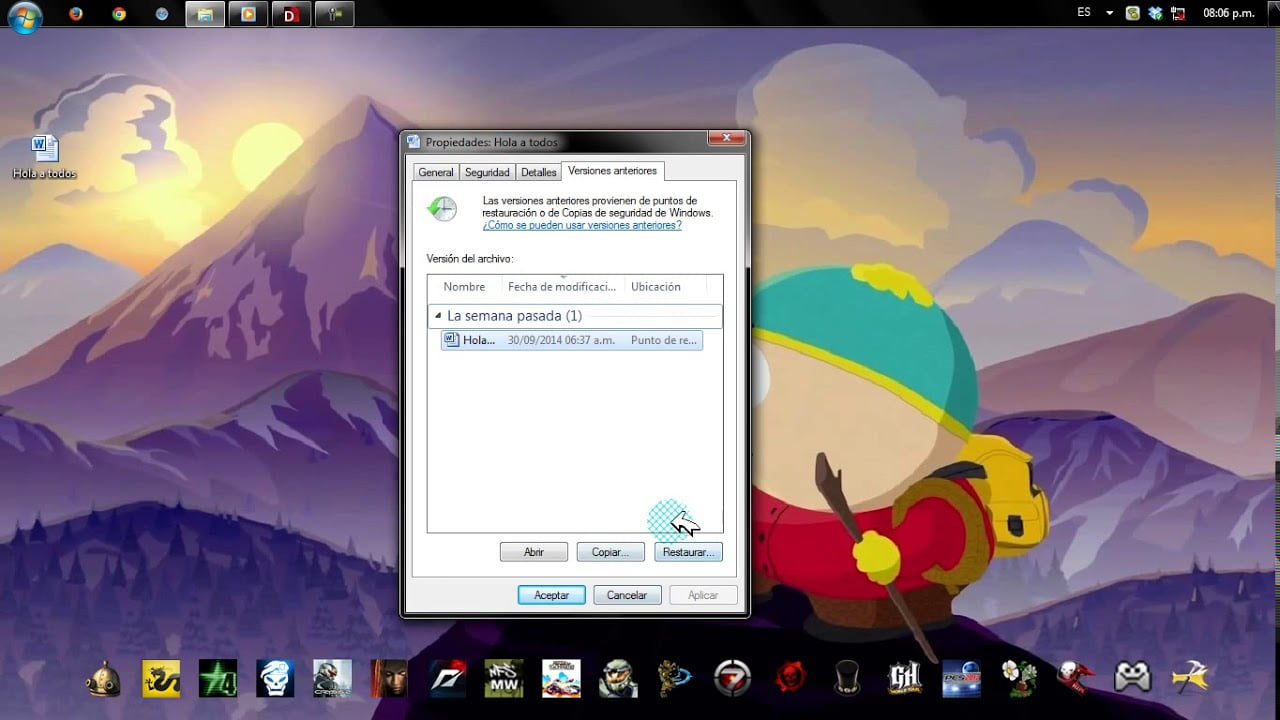Click '¿Cómo se pueden usar versiones anteriores?' link

tap(582, 225)
